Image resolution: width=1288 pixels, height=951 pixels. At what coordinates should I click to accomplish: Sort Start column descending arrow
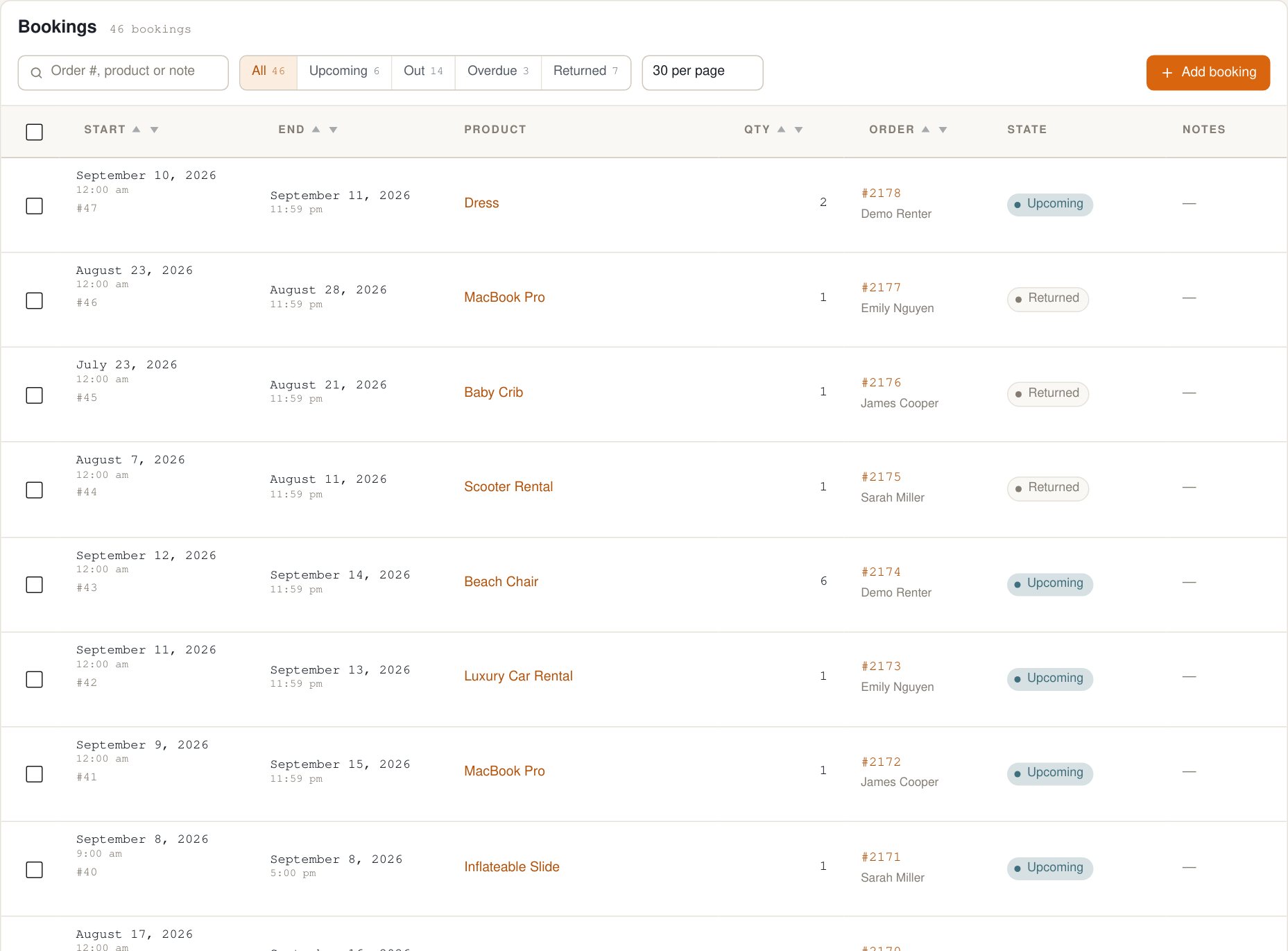(155, 130)
